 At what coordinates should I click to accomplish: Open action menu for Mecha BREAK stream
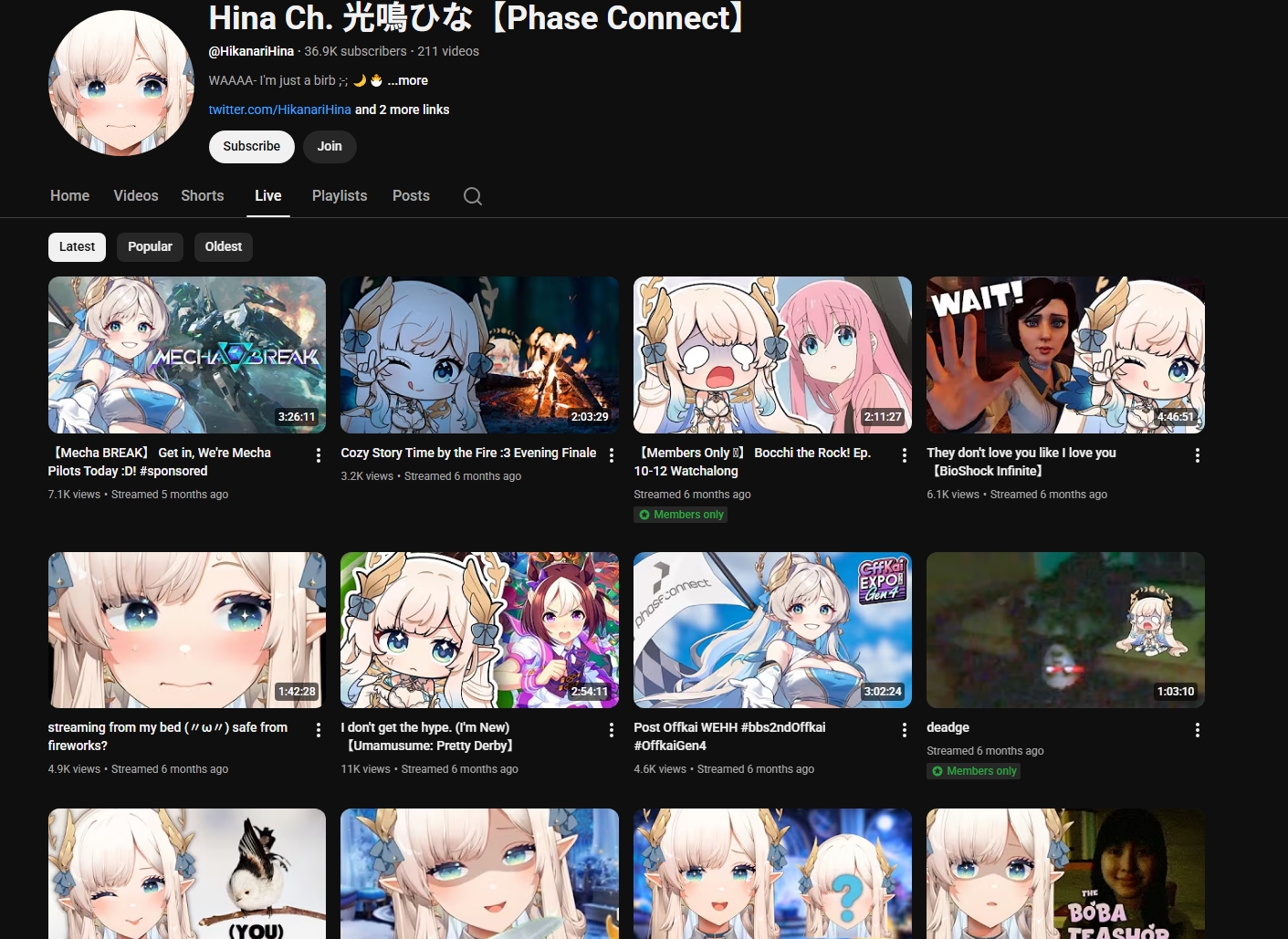coord(318,455)
